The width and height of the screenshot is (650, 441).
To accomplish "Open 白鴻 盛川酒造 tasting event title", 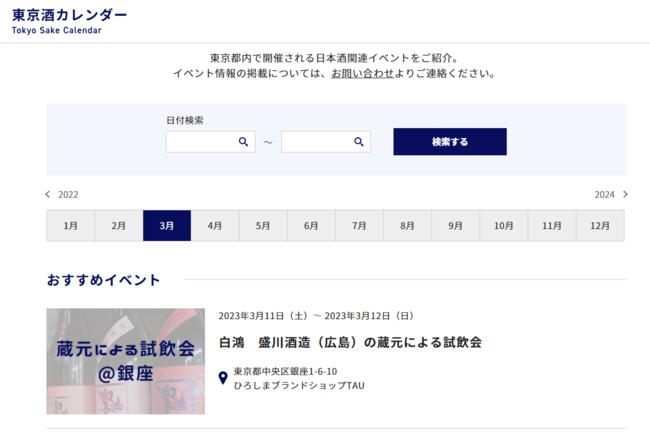I will click(x=350, y=342).
